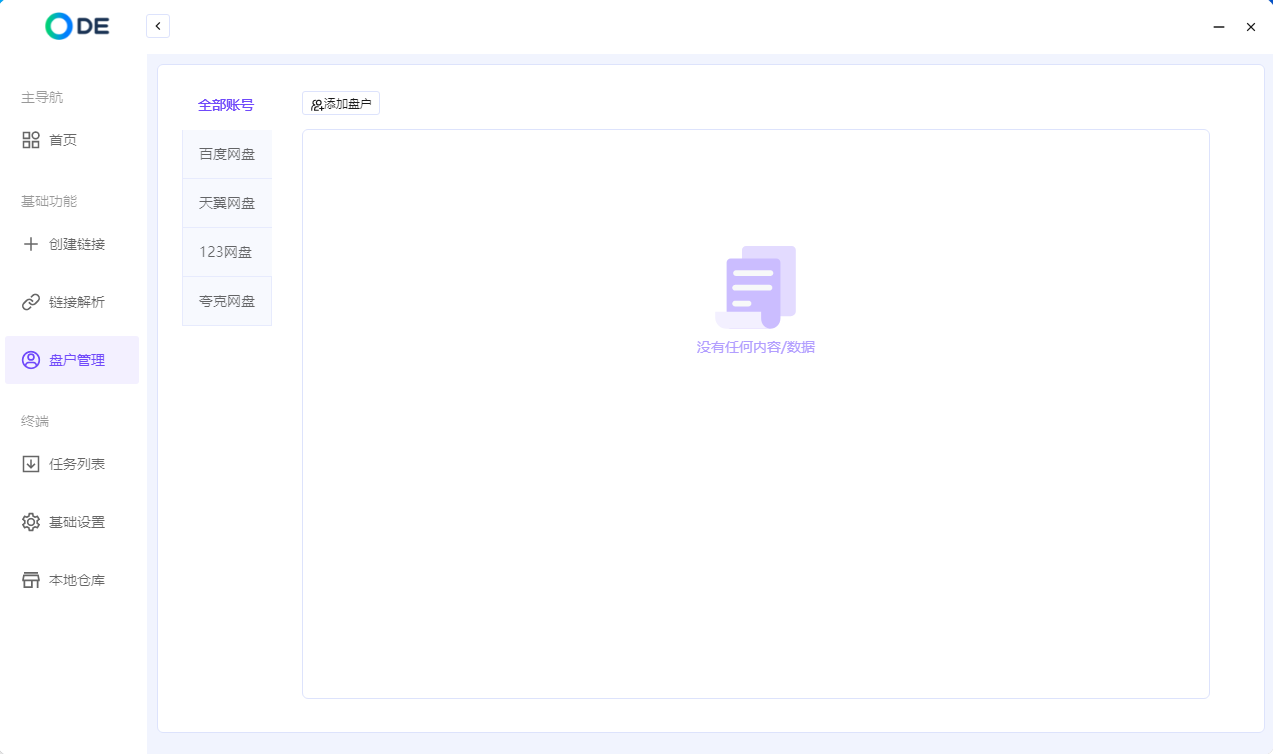Choose the 123网盘 tab
The width and height of the screenshot is (1273, 754).
[227, 252]
